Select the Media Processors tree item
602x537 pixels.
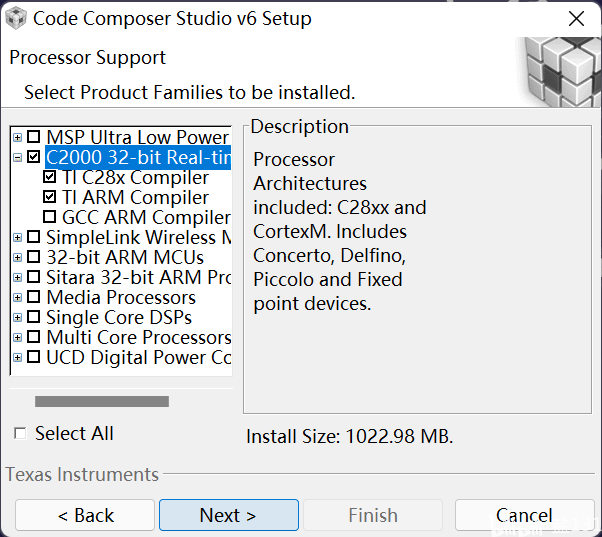(x=121, y=297)
